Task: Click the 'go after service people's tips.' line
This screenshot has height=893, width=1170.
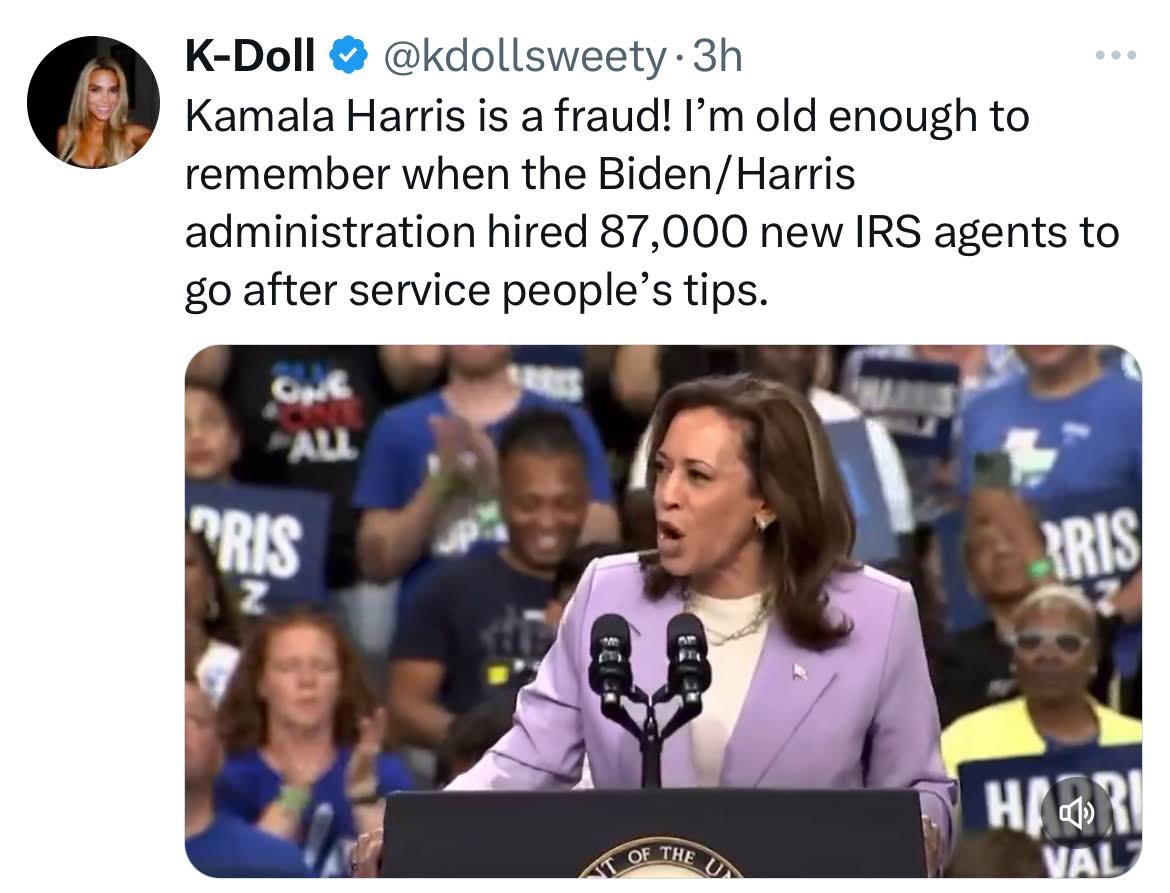Action: [476, 290]
